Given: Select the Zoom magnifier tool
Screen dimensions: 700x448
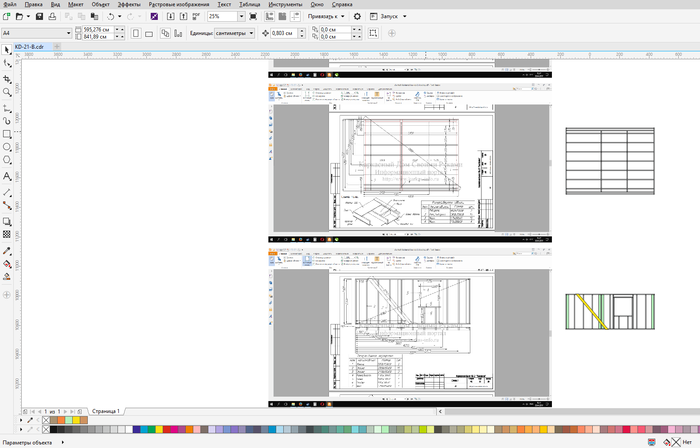Looking at the screenshot, I should click(7, 92).
